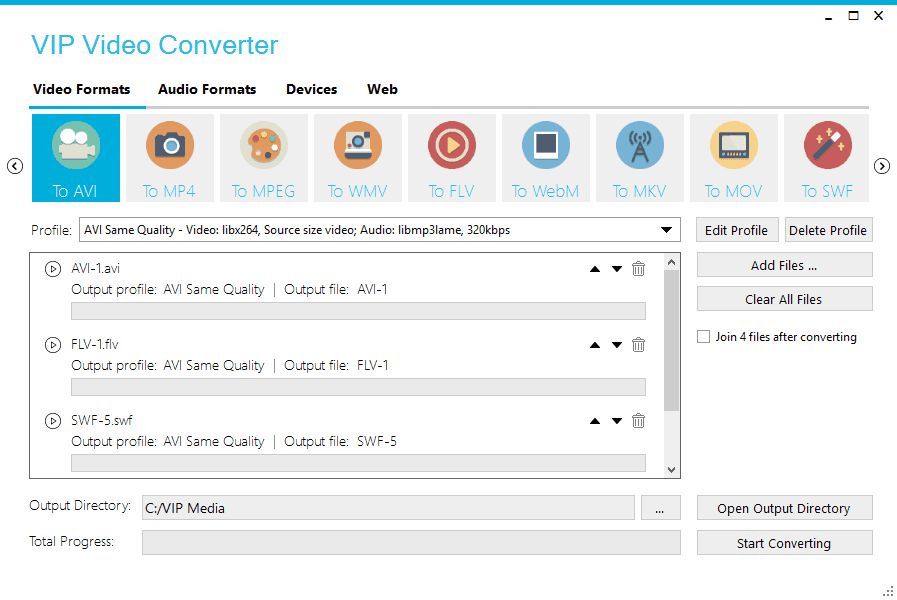
Task: Click Start Converting button
Action: (x=784, y=543)
